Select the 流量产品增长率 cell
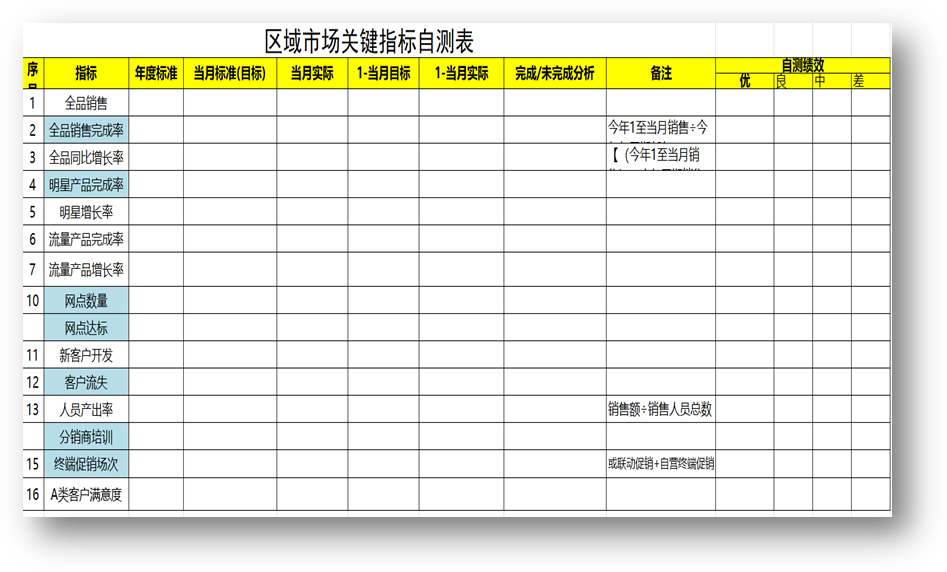The height and width of the screenshot is (572, 947). [x=86, y=269]
